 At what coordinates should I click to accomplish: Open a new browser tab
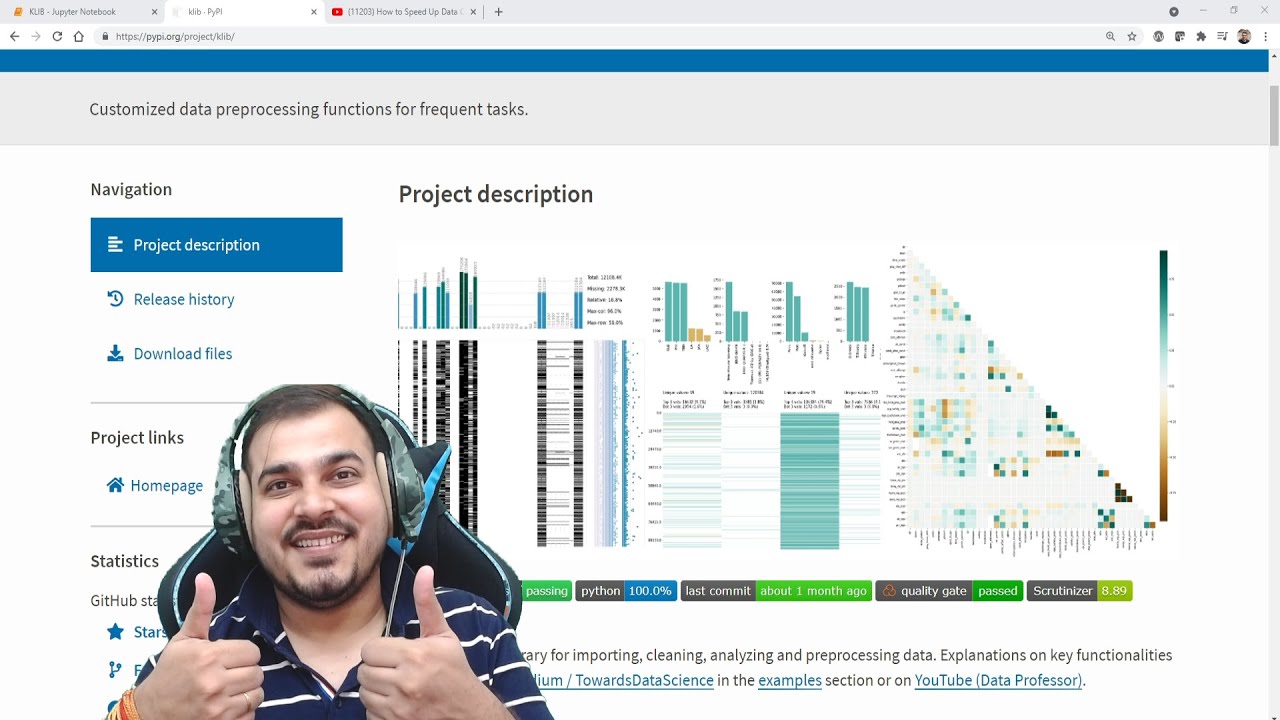(498, 12)
